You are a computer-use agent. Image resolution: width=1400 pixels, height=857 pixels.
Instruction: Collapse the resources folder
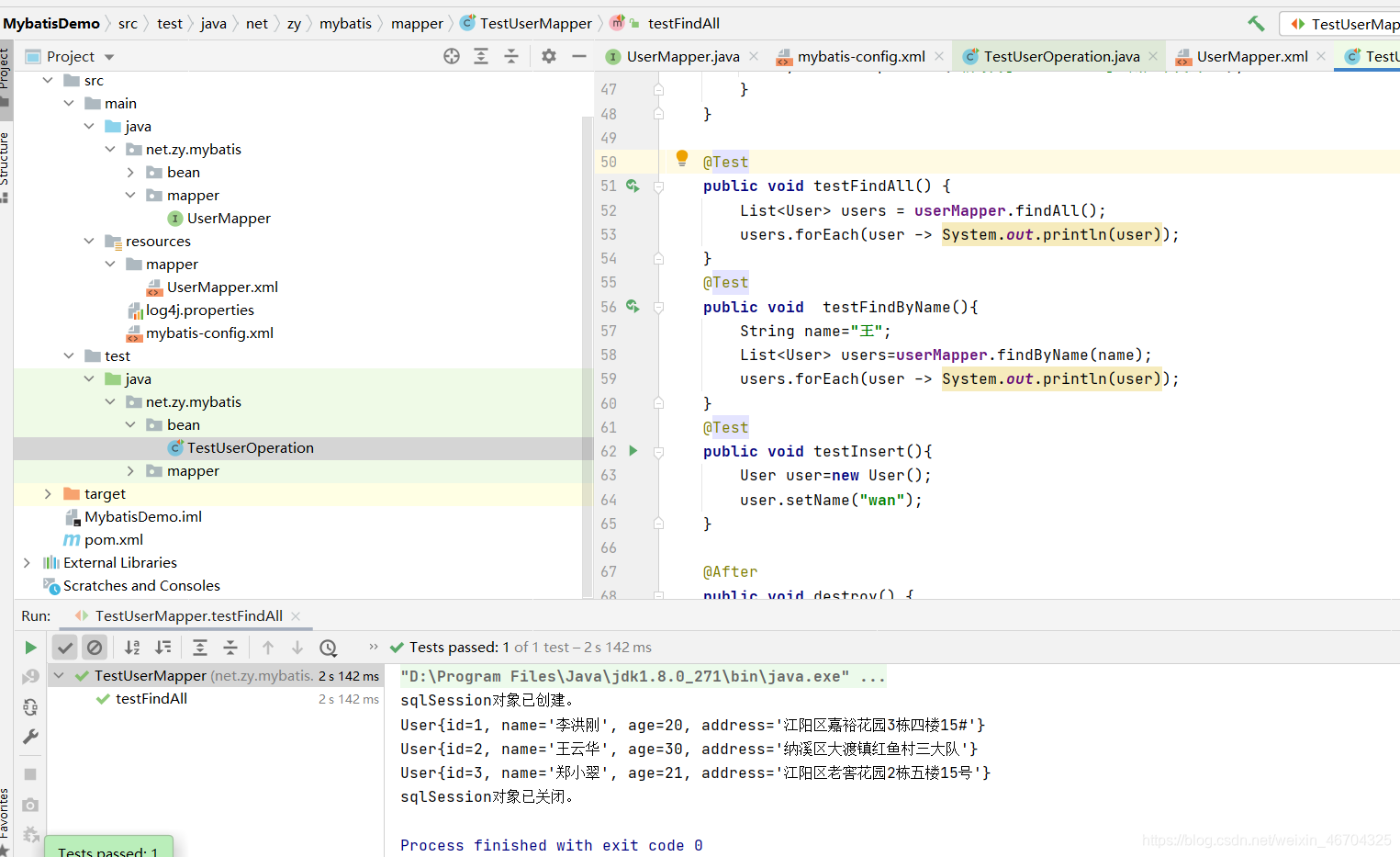pyautogui.click(x=89, y=241)
